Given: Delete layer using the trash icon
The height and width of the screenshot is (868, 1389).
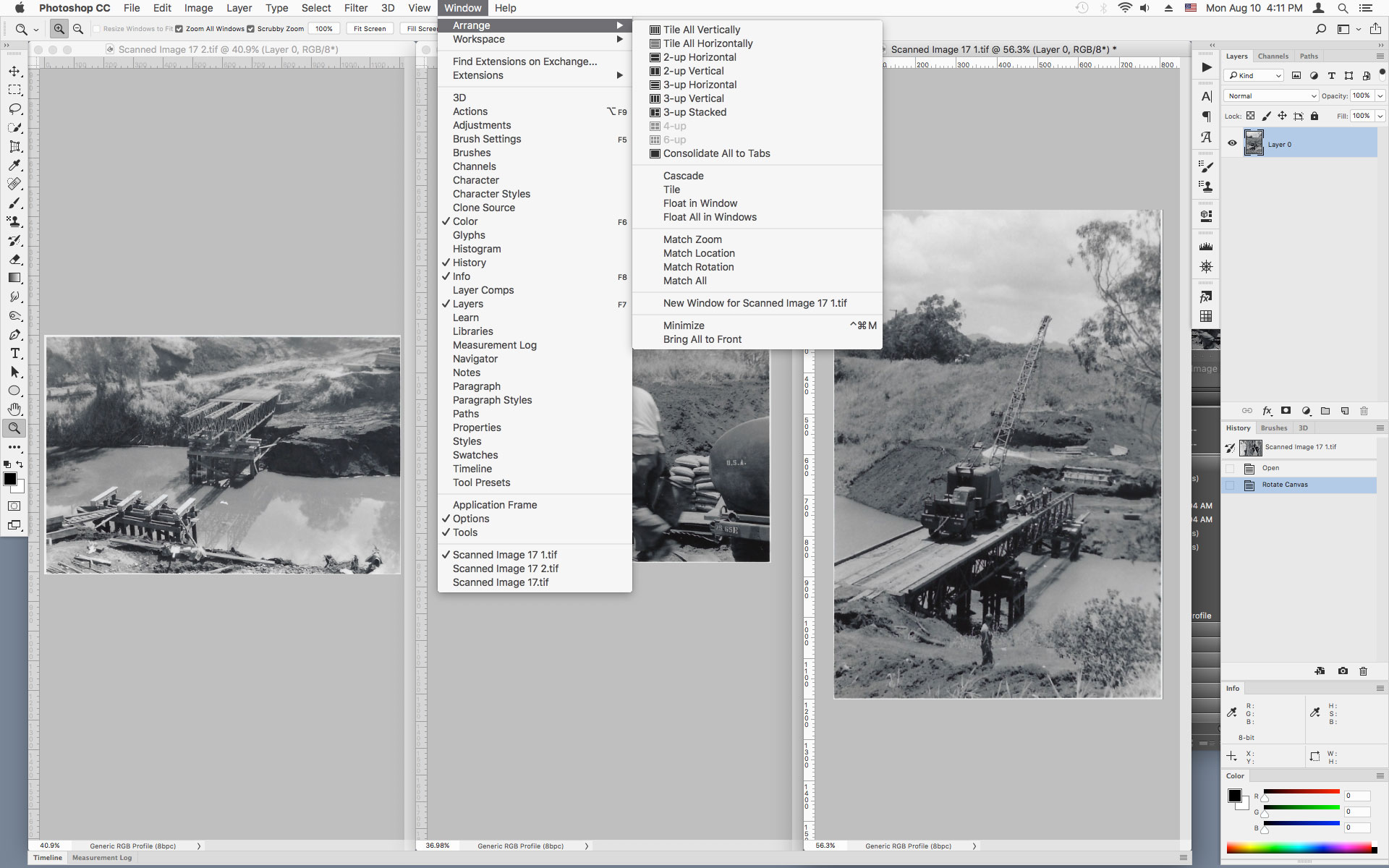Looking at the screenshot, I should click(x=1364, y=411).
